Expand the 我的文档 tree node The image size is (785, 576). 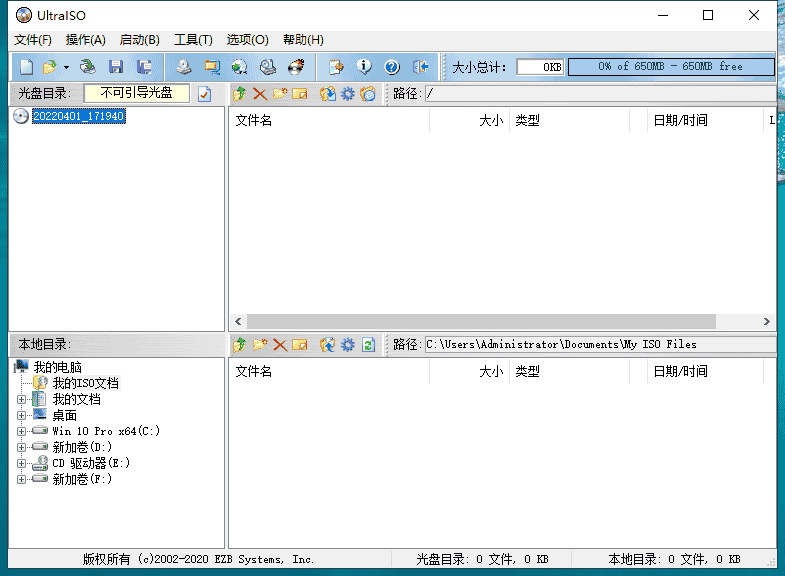tap(22, 400)
